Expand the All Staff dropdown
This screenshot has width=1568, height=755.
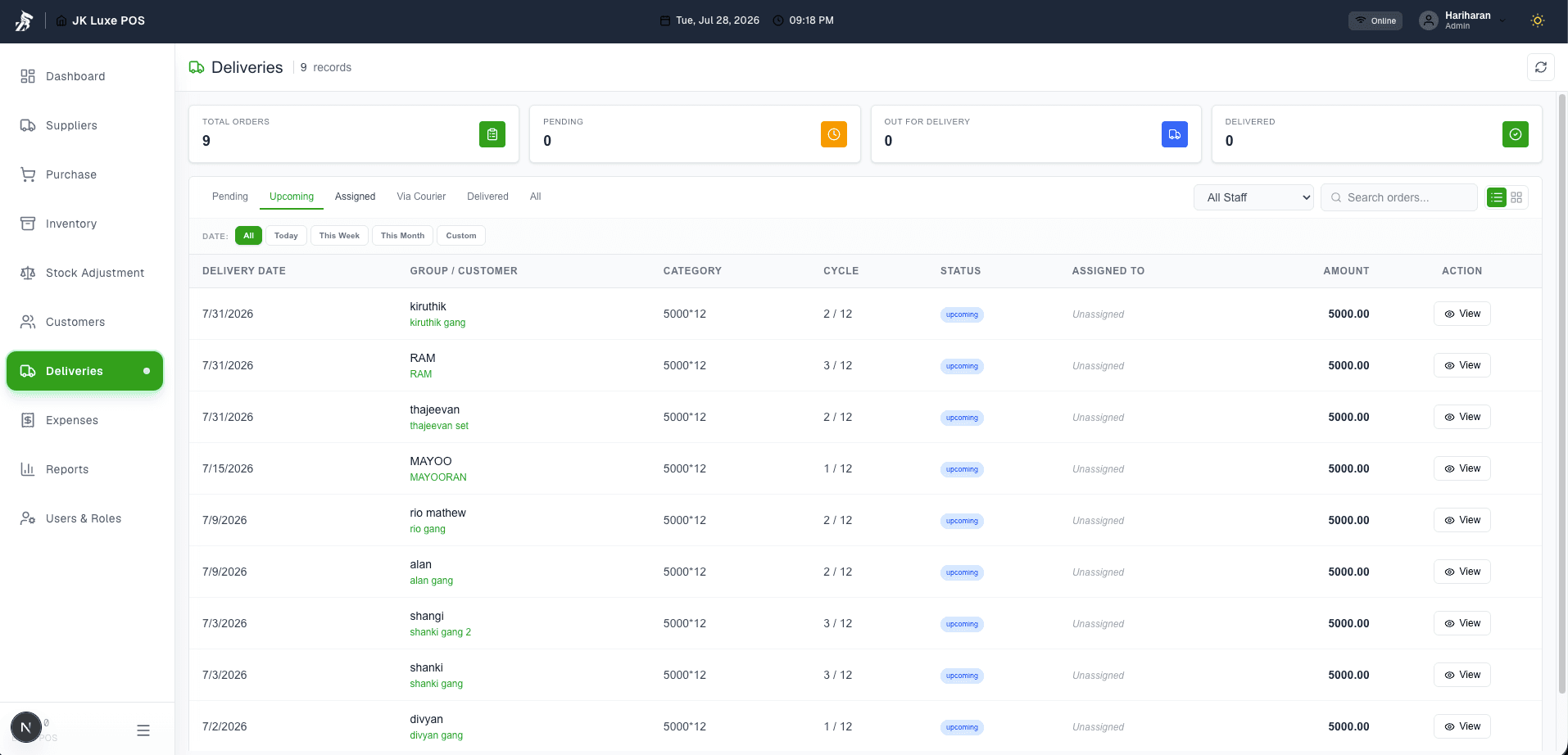[x=1253, y=197]
